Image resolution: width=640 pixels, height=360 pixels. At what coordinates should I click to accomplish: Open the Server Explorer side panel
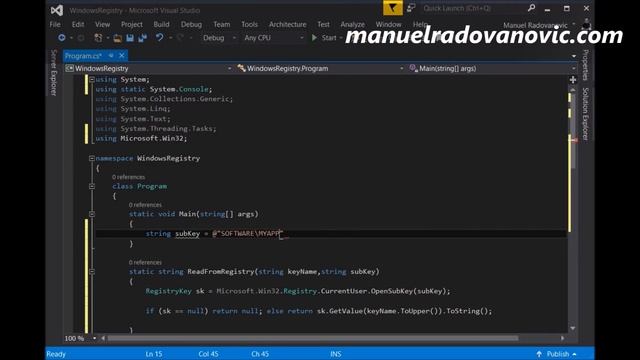(54, 73)
